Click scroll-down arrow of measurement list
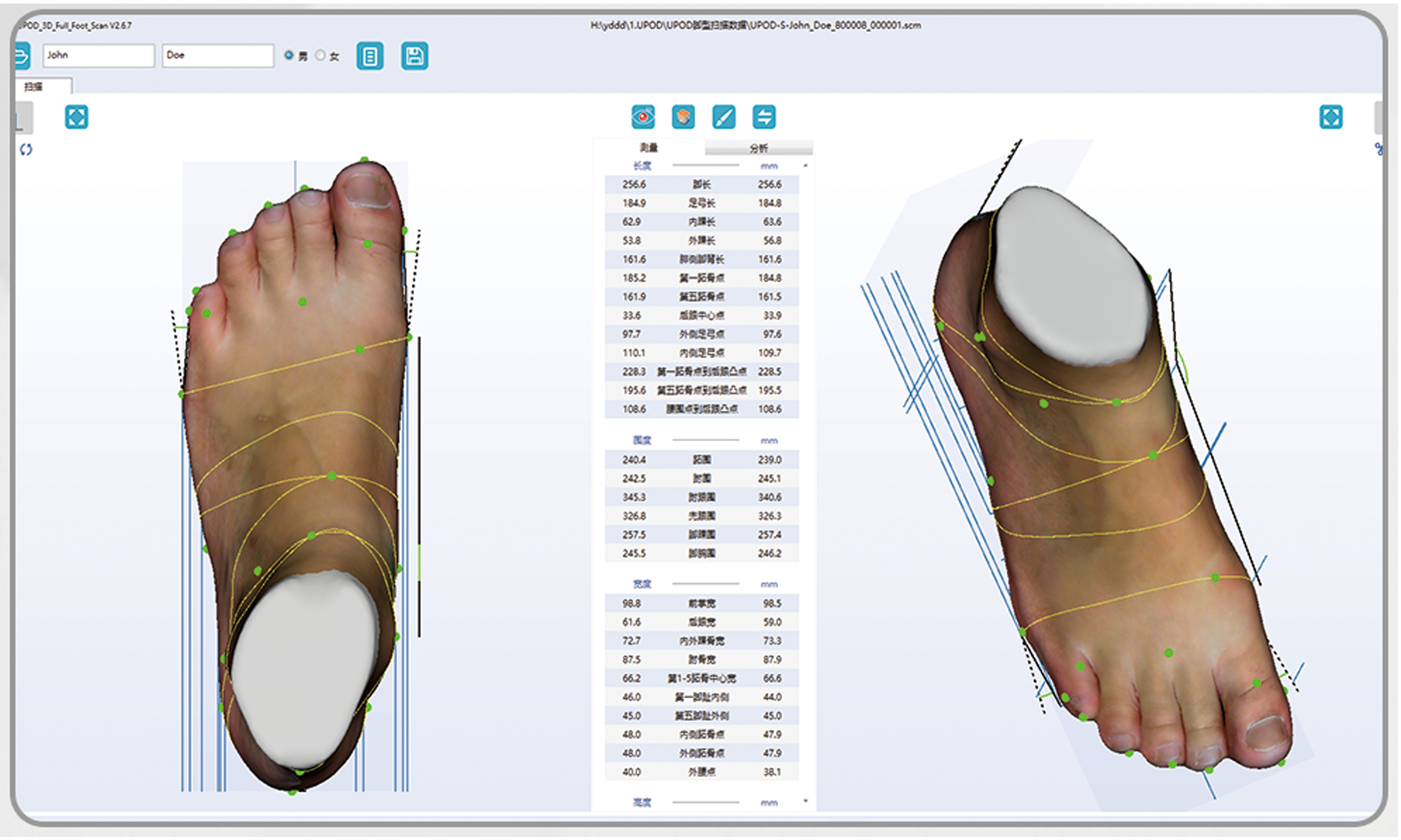Screen dimensions: 1401x840 pyautogui.click(x=805, y=801)
